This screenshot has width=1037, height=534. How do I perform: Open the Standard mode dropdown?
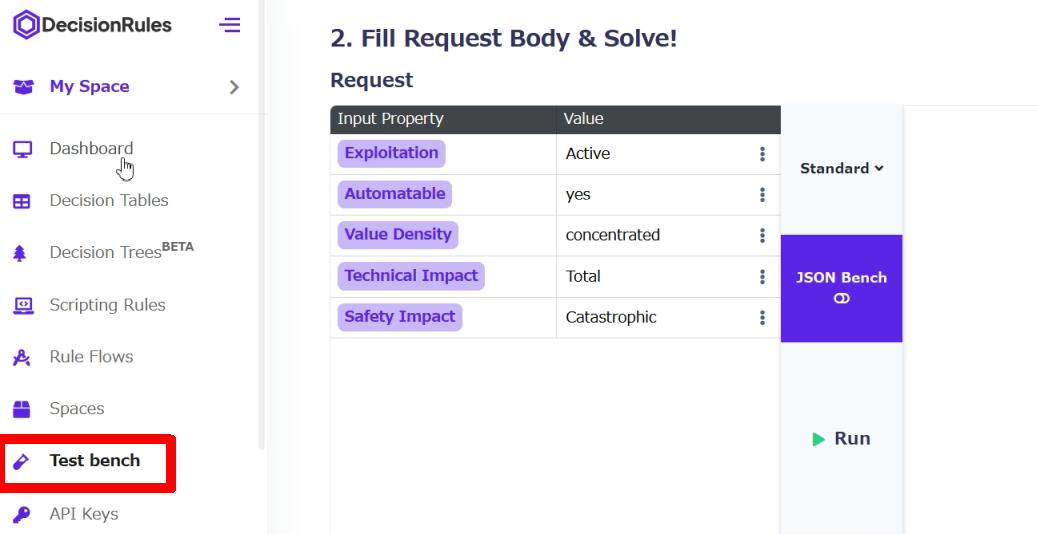tap(841, 168)
